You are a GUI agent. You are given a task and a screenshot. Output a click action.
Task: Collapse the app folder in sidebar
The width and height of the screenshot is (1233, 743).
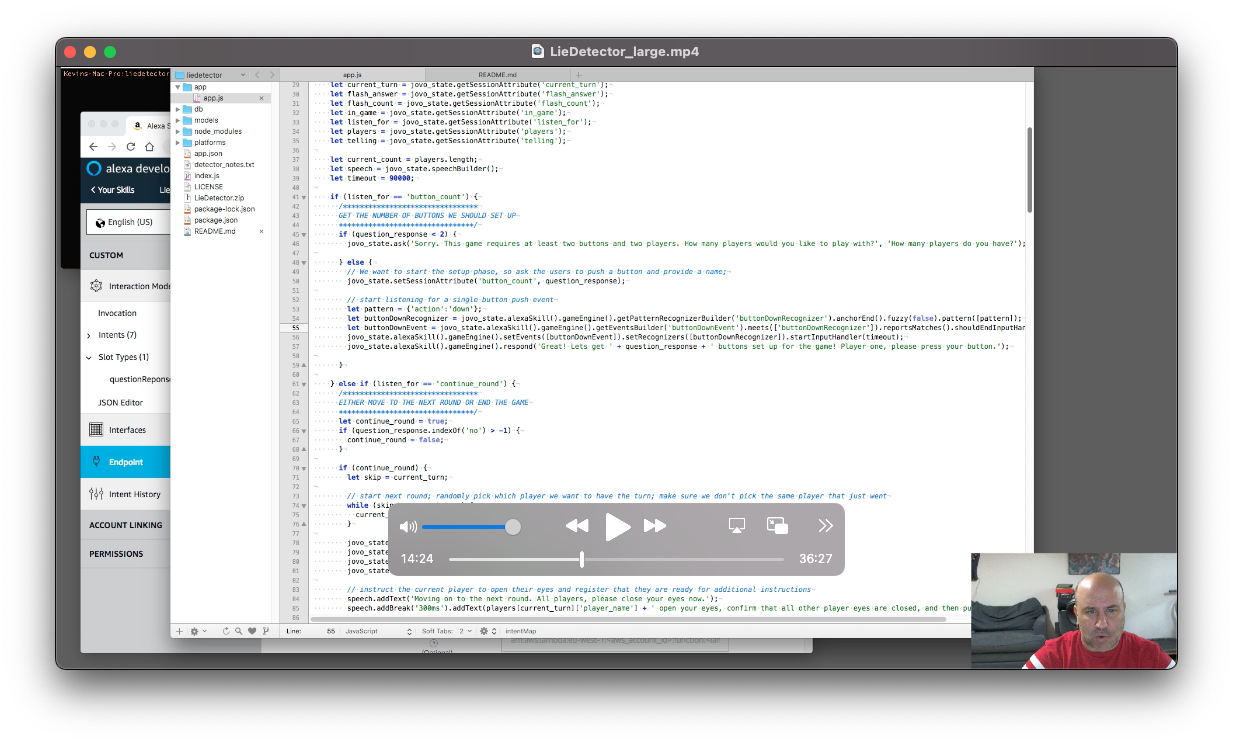(x=178, y=87)
